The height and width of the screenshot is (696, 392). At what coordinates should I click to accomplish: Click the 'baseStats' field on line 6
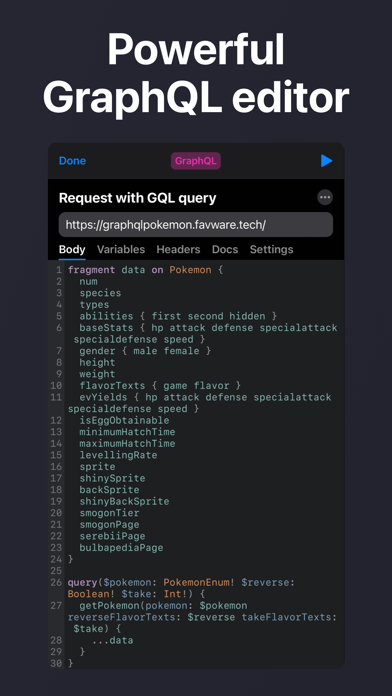[106, 328]
